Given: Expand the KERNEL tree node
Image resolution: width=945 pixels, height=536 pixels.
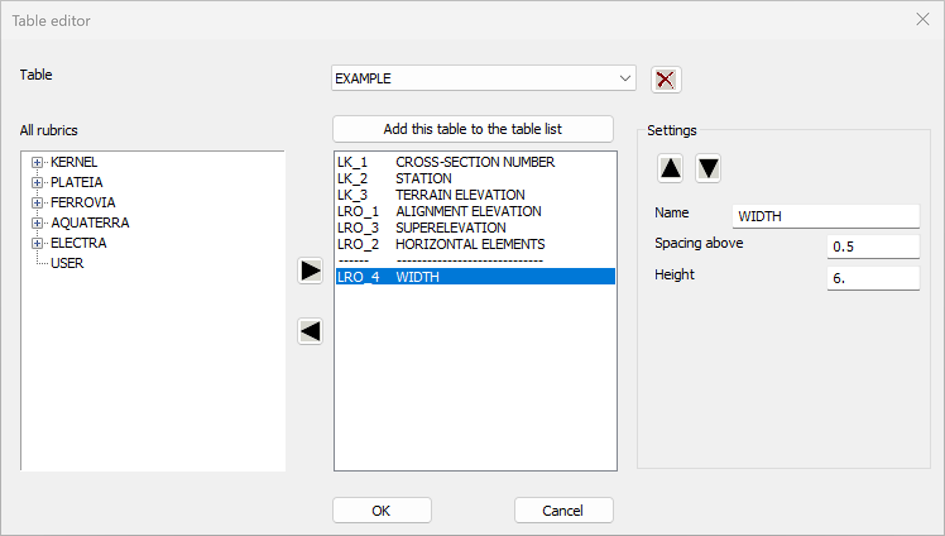Looking at the screenshot, I should point(37,162).
